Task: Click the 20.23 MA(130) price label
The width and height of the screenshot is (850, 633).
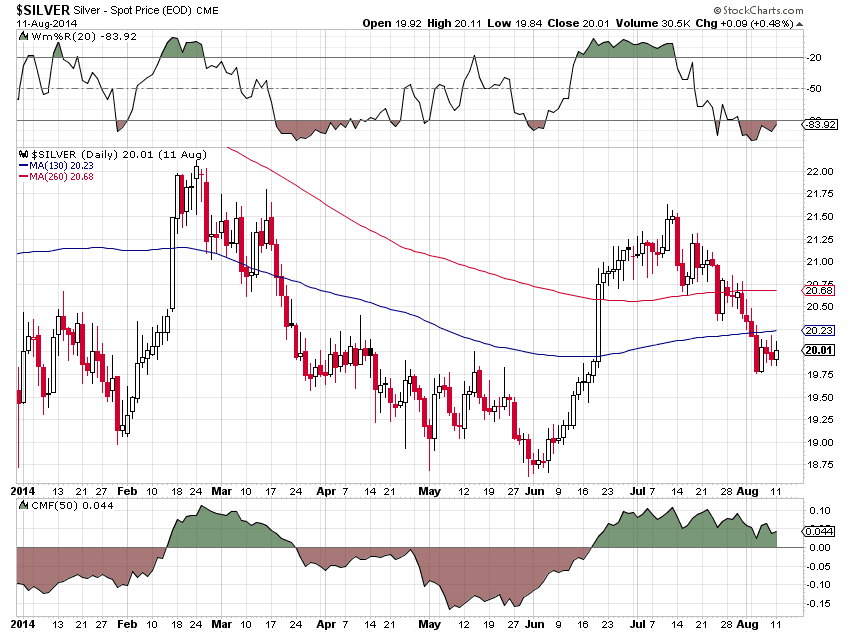Action: pos(819,331)
